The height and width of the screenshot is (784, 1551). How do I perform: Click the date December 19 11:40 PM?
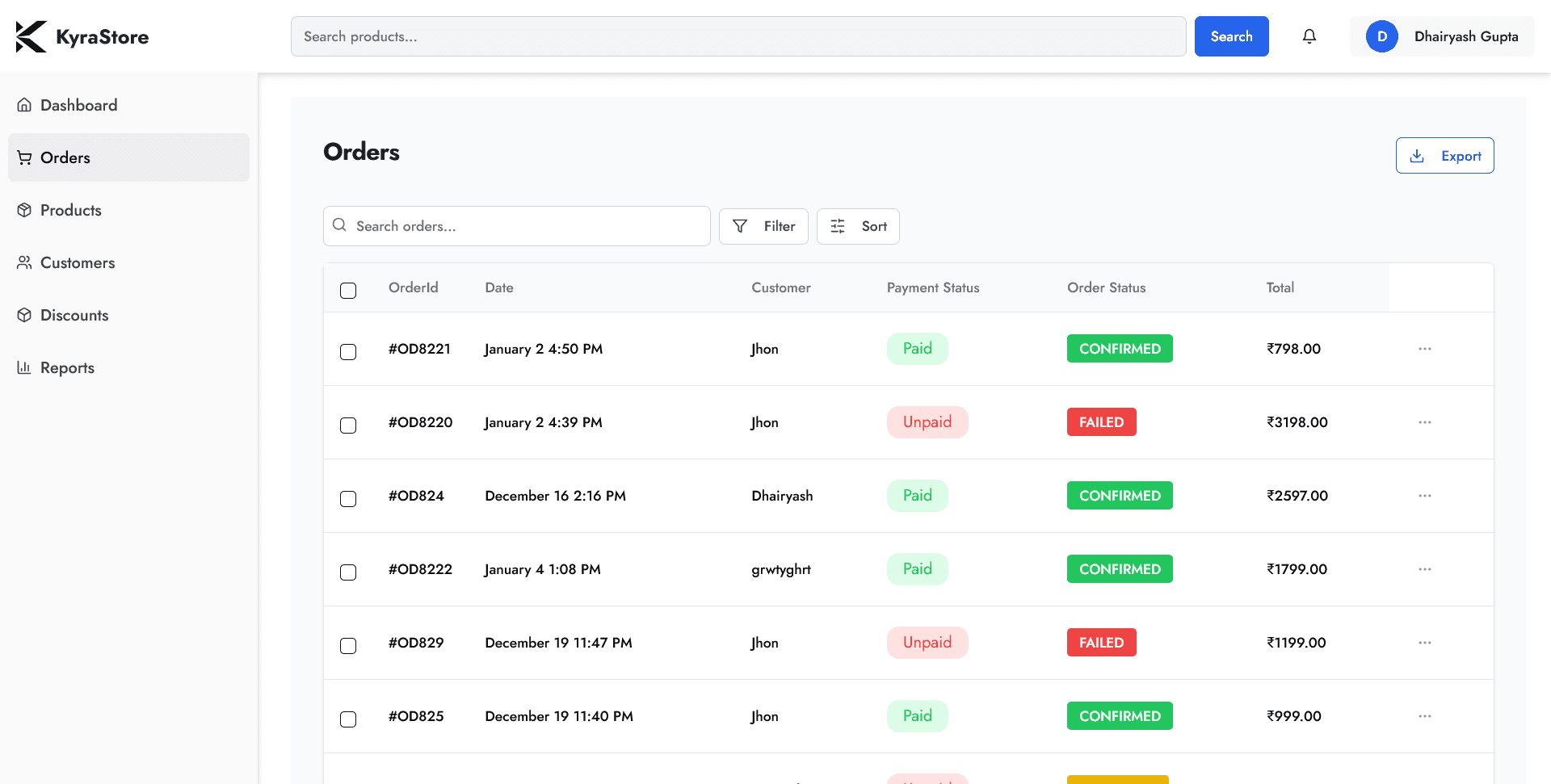559,716
